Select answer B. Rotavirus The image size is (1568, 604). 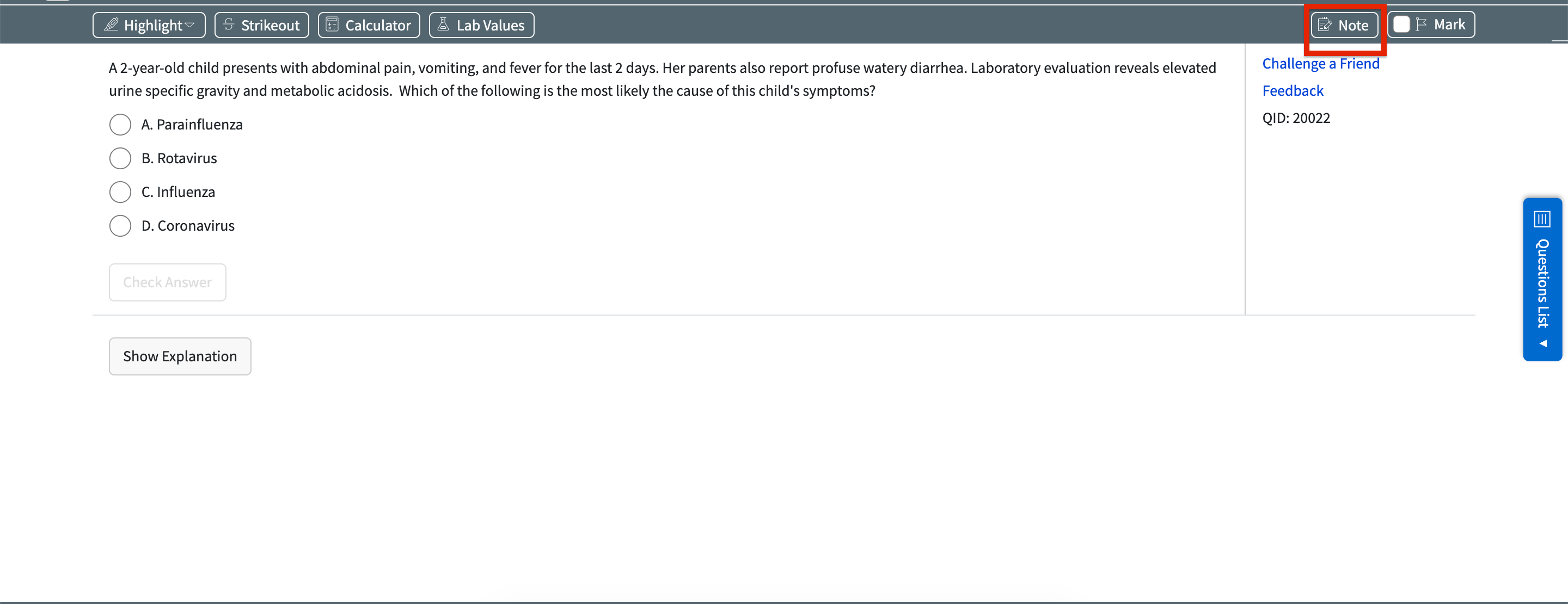coord(120,158)
